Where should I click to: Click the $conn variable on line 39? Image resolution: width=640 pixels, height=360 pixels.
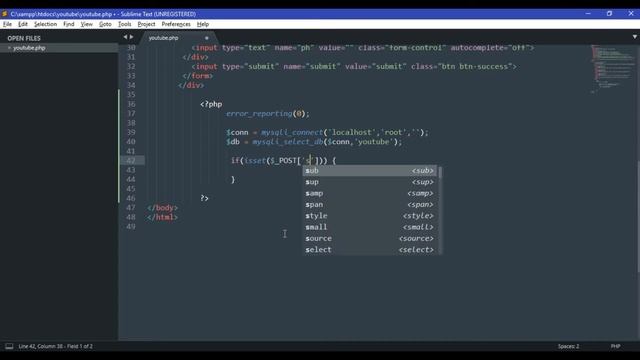pyautogui.click(x=237, y=132)
